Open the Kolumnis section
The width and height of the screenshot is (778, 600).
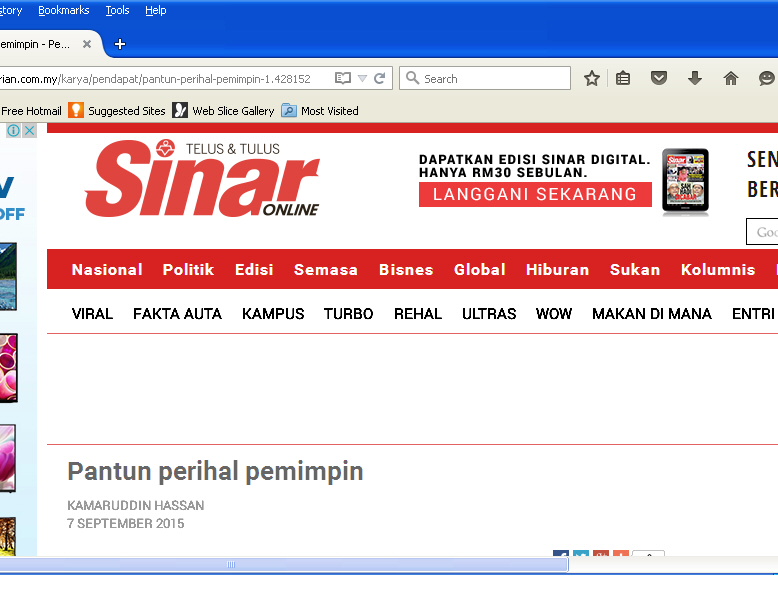(718, 269)
